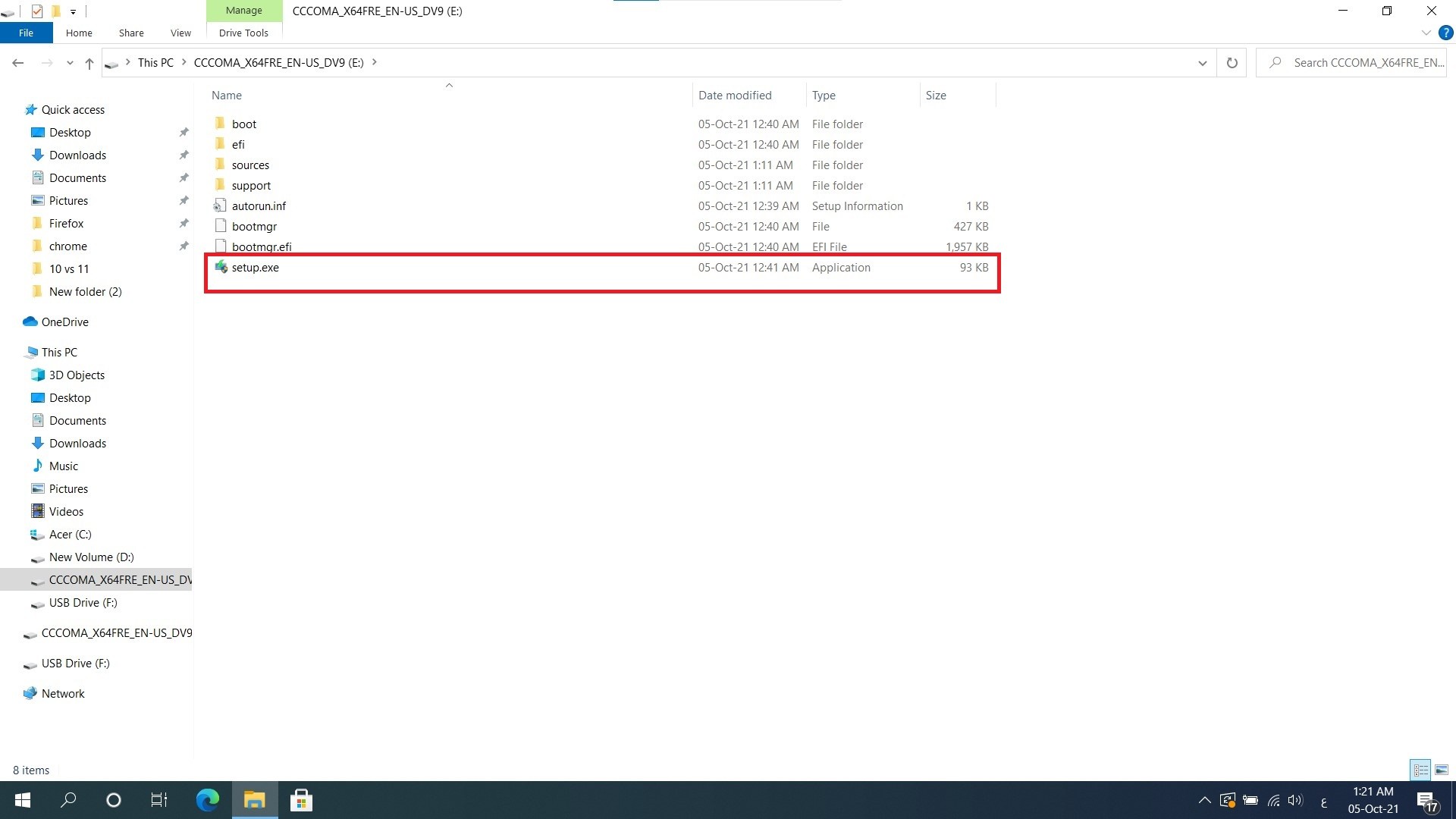Open address bar history dropdown
This screenshot has width=1456, height=819.
point(1202,63)
